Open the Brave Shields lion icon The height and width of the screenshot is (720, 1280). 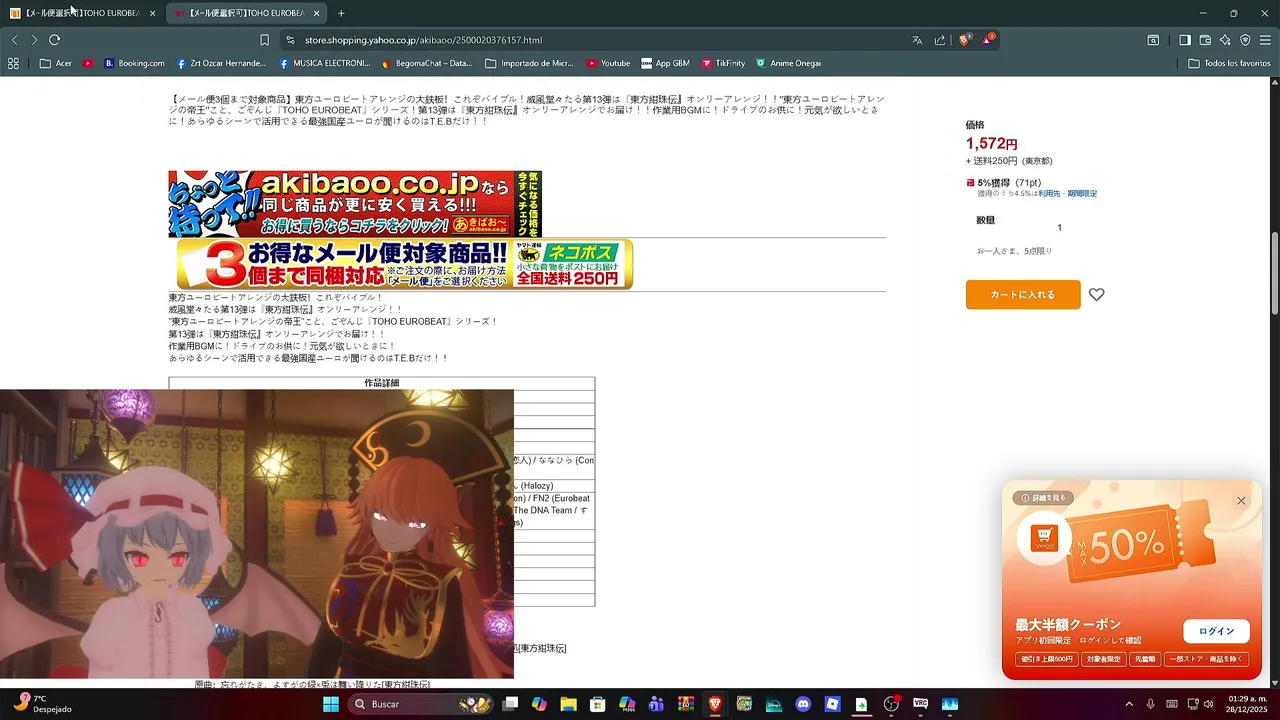coord(965,40)
